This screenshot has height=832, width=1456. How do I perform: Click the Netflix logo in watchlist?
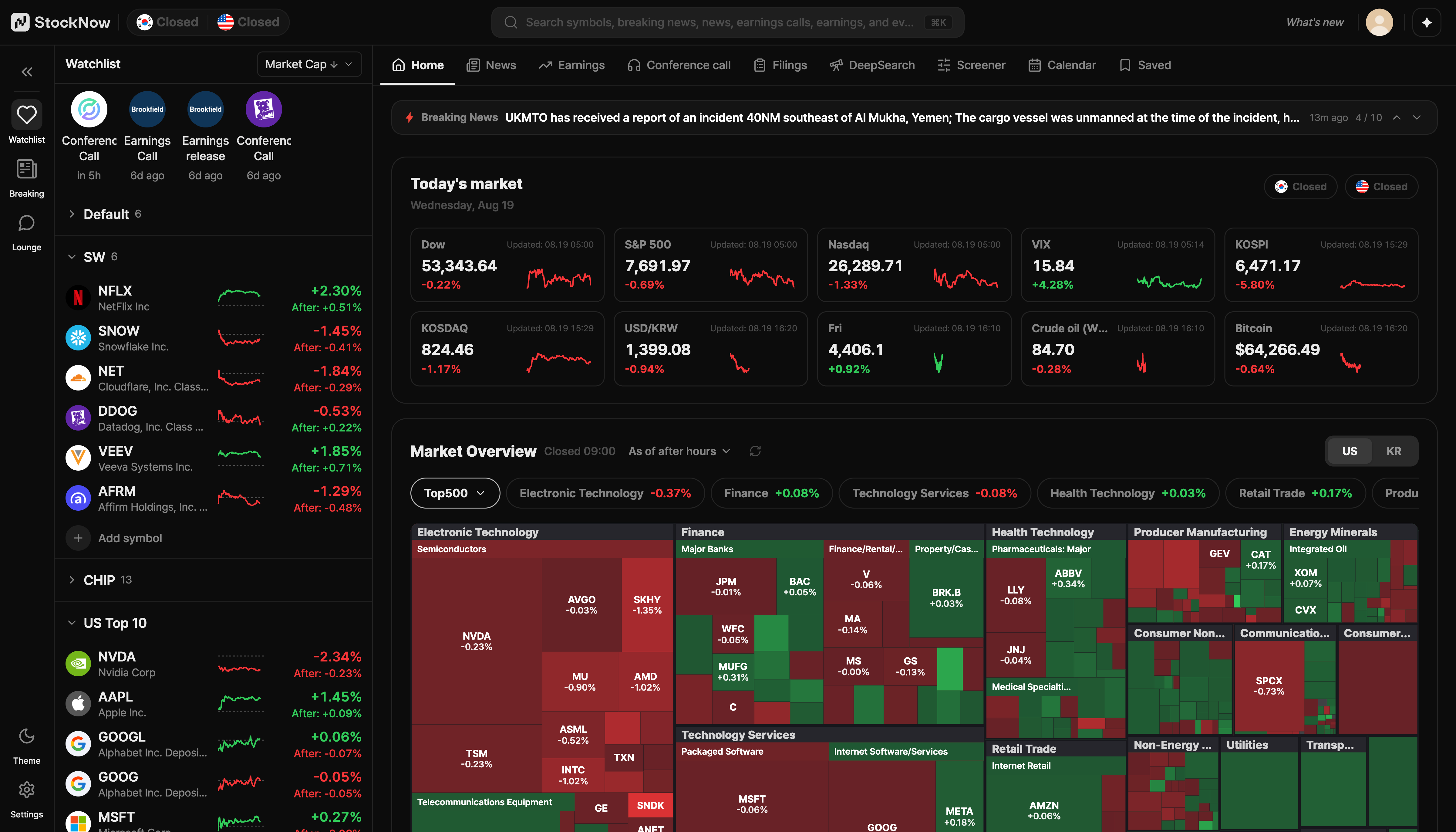coord(78,298)
